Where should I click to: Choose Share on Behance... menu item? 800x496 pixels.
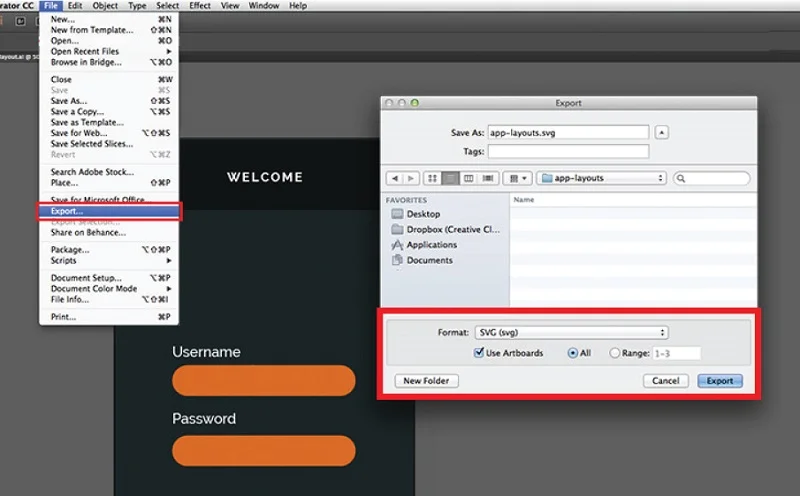[x=109, y=233]
